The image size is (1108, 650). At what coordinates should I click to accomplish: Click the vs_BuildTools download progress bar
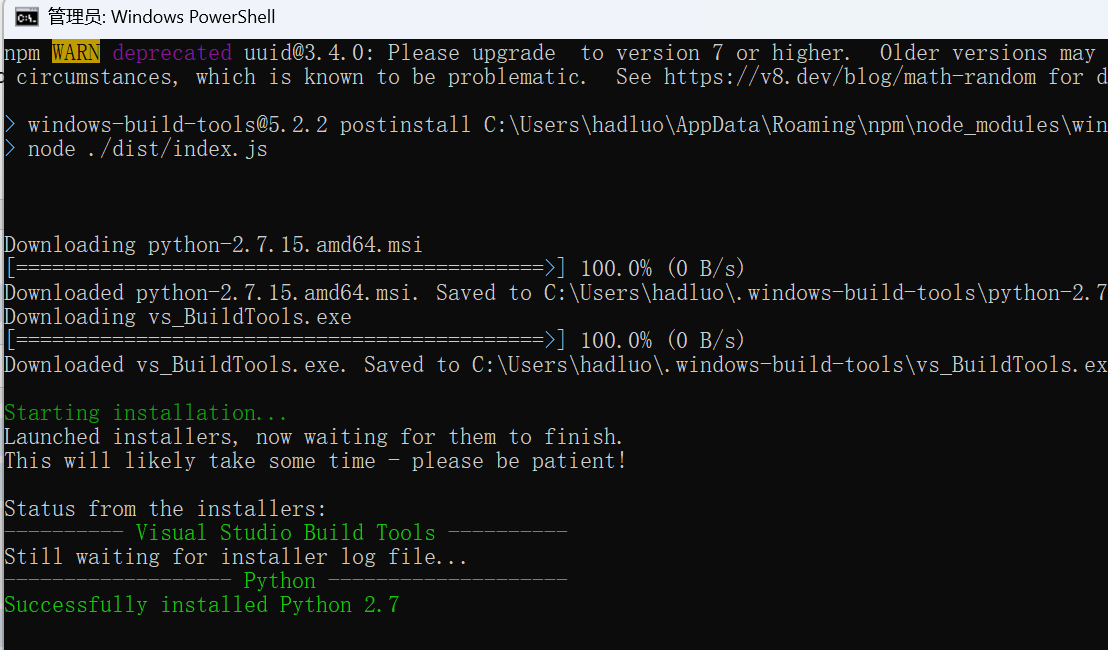pos(285,341)
